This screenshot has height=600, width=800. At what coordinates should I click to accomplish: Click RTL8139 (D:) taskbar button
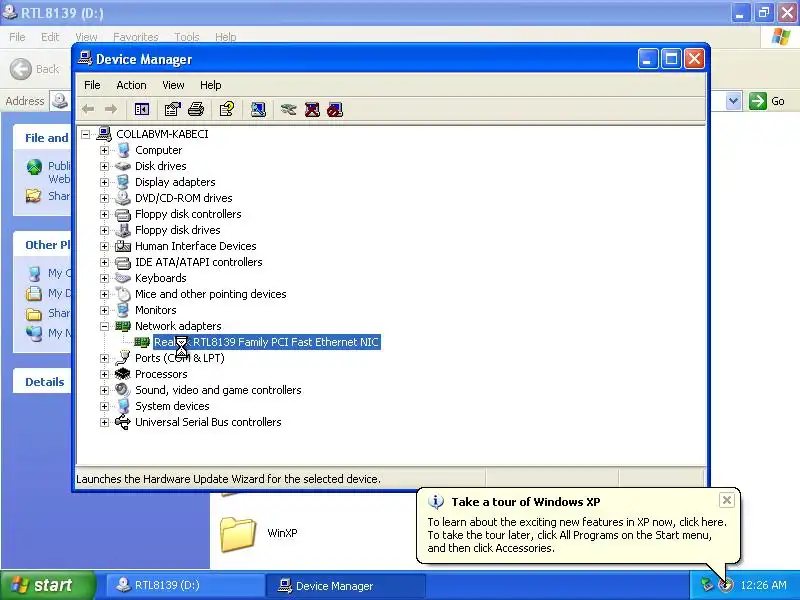pos(185,585)
